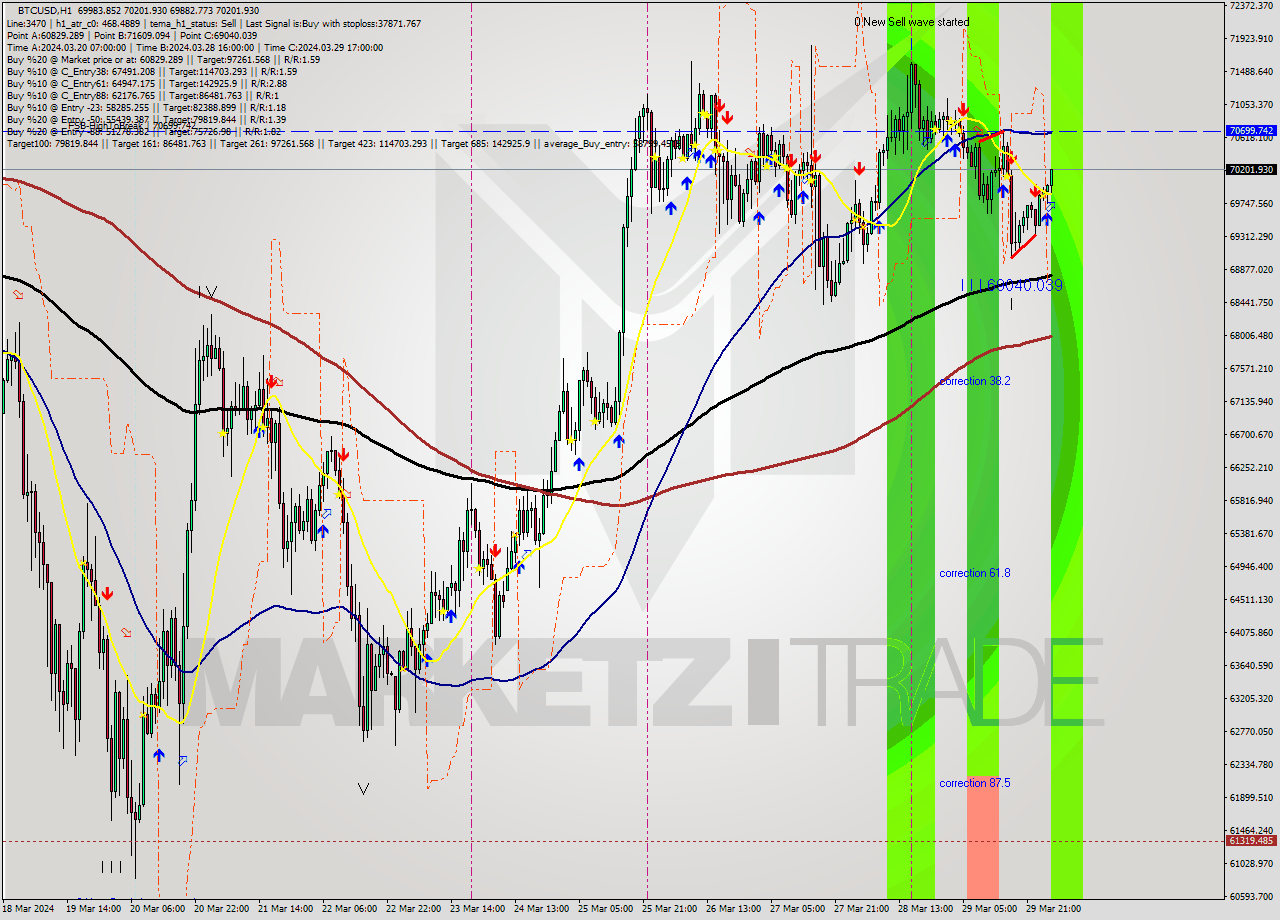Click the '25 Mar 05:00' time axis label

click(605, 909)
